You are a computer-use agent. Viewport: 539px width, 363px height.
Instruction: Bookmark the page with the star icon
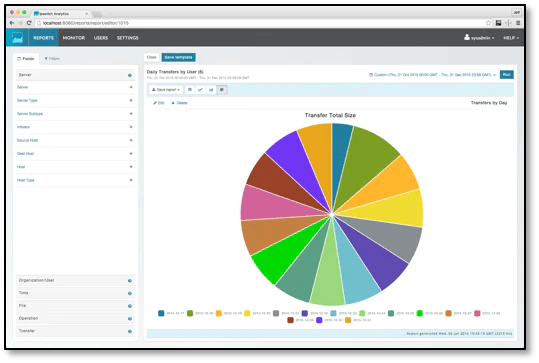click(488, 23)
